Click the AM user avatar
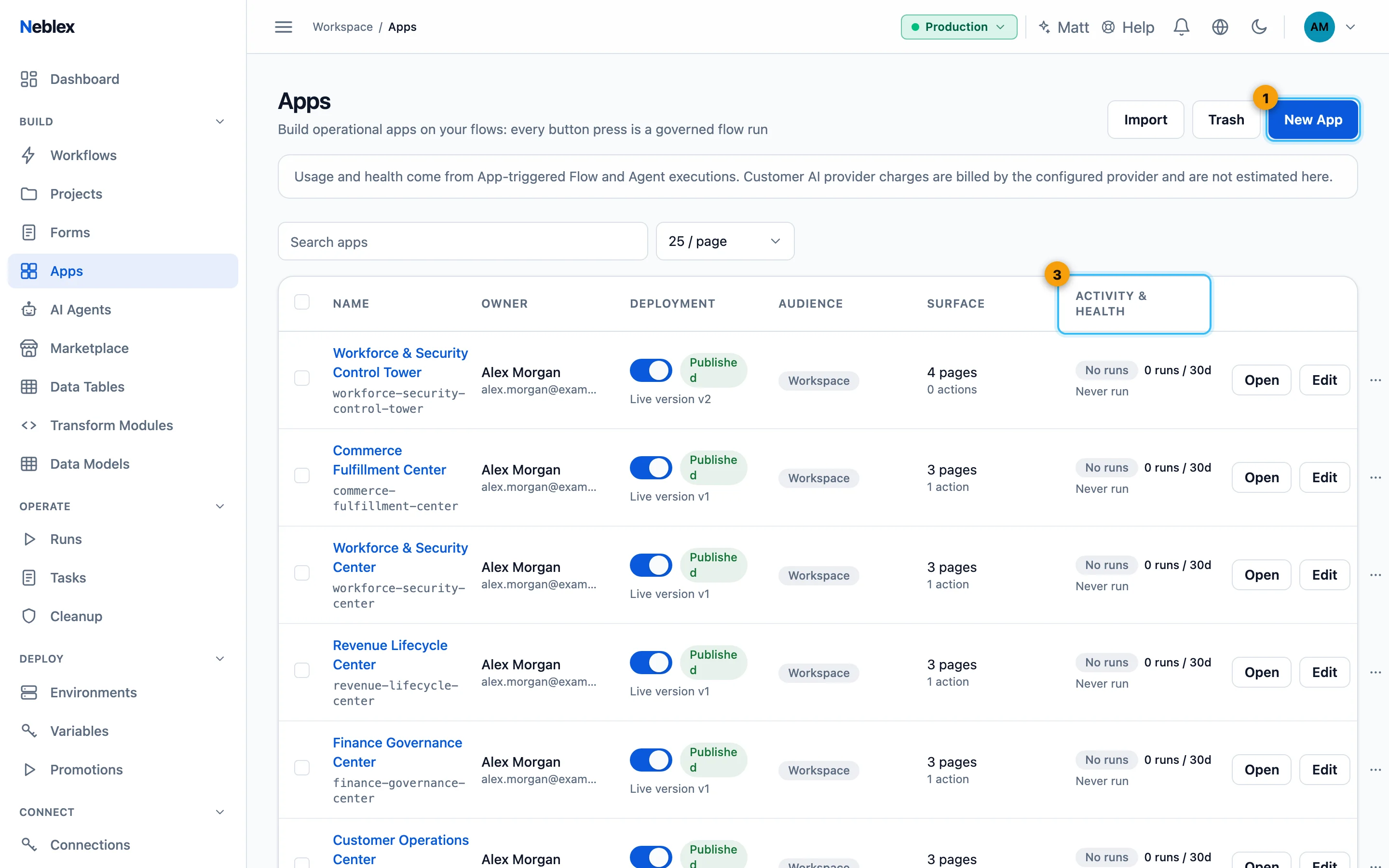 (1319, 27)
